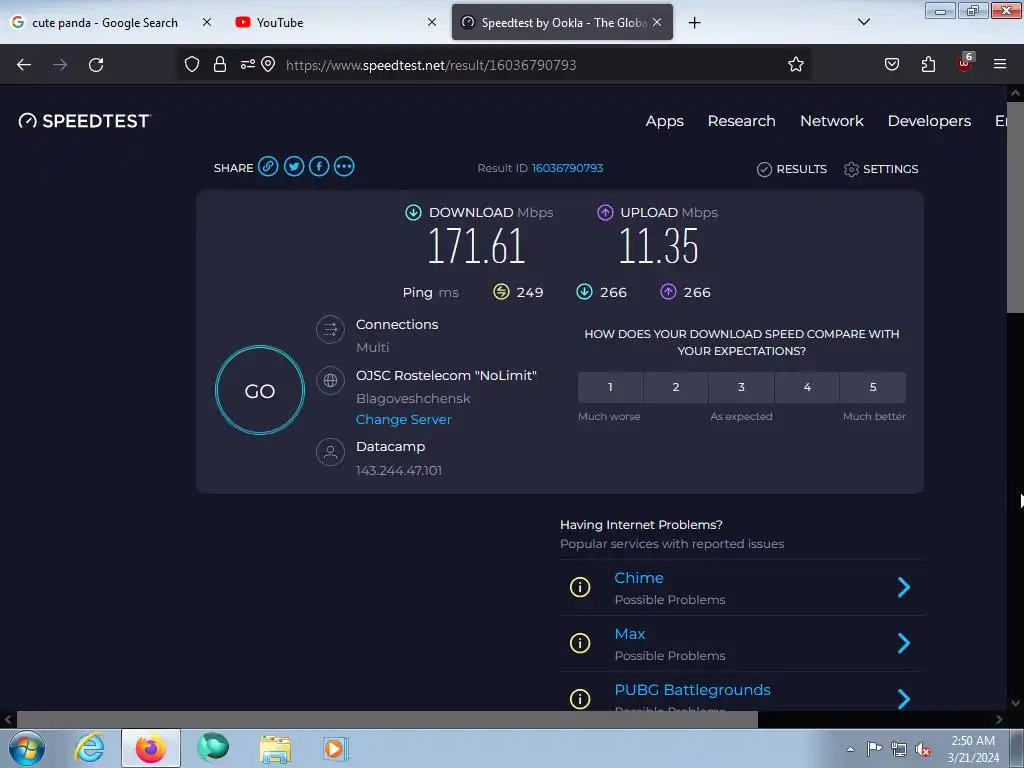Image resolution: width=1024 pixels, height=768 pixels.
Task: Click Chime info warning icon
Action: (x=580, y=587)
